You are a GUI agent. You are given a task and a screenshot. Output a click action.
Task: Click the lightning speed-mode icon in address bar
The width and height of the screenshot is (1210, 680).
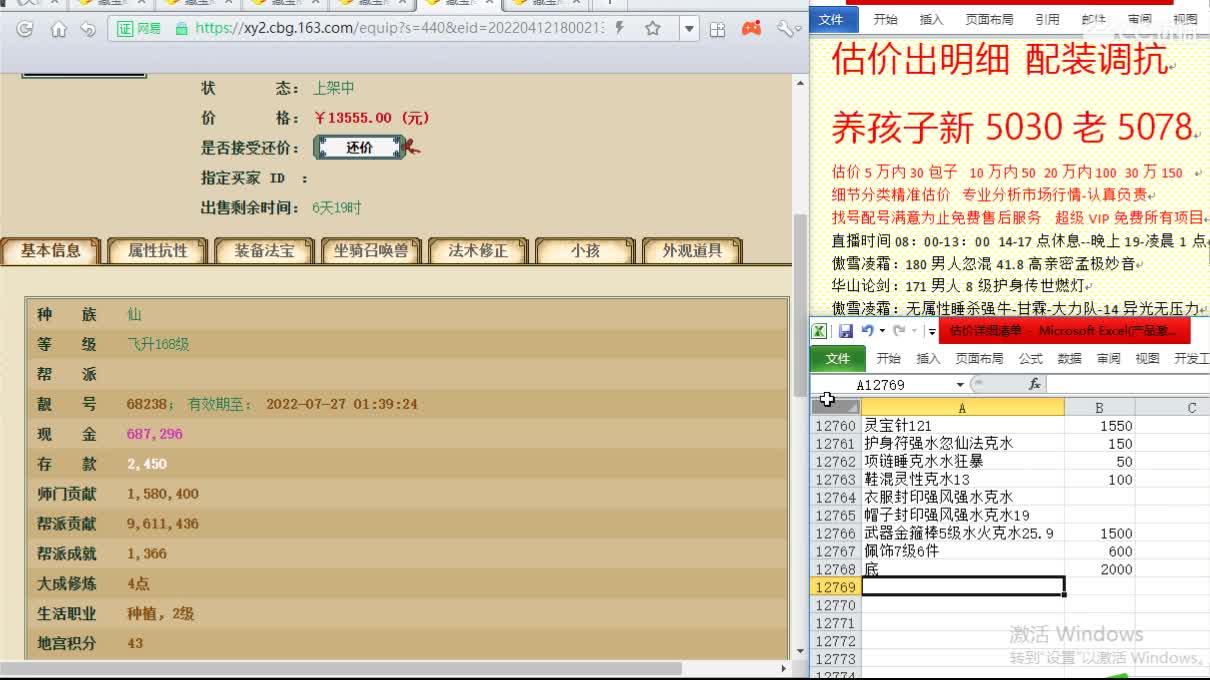tap(620, 29)
